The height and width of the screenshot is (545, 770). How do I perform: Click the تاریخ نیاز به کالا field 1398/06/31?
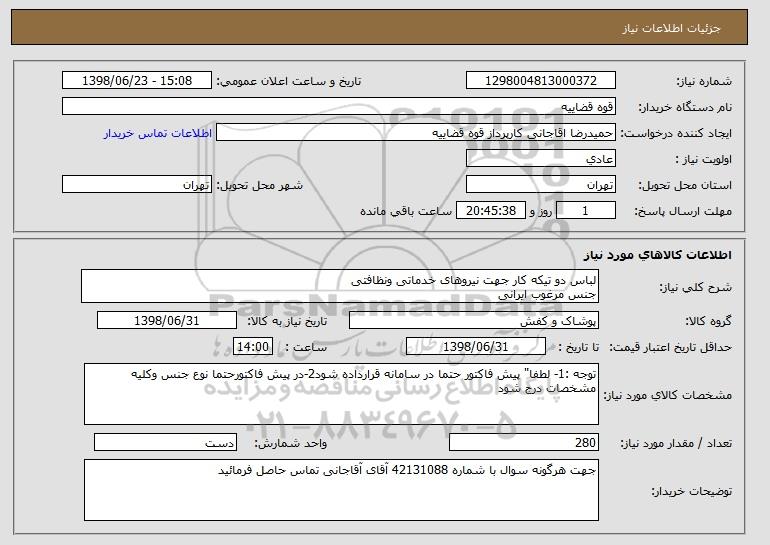167,321
